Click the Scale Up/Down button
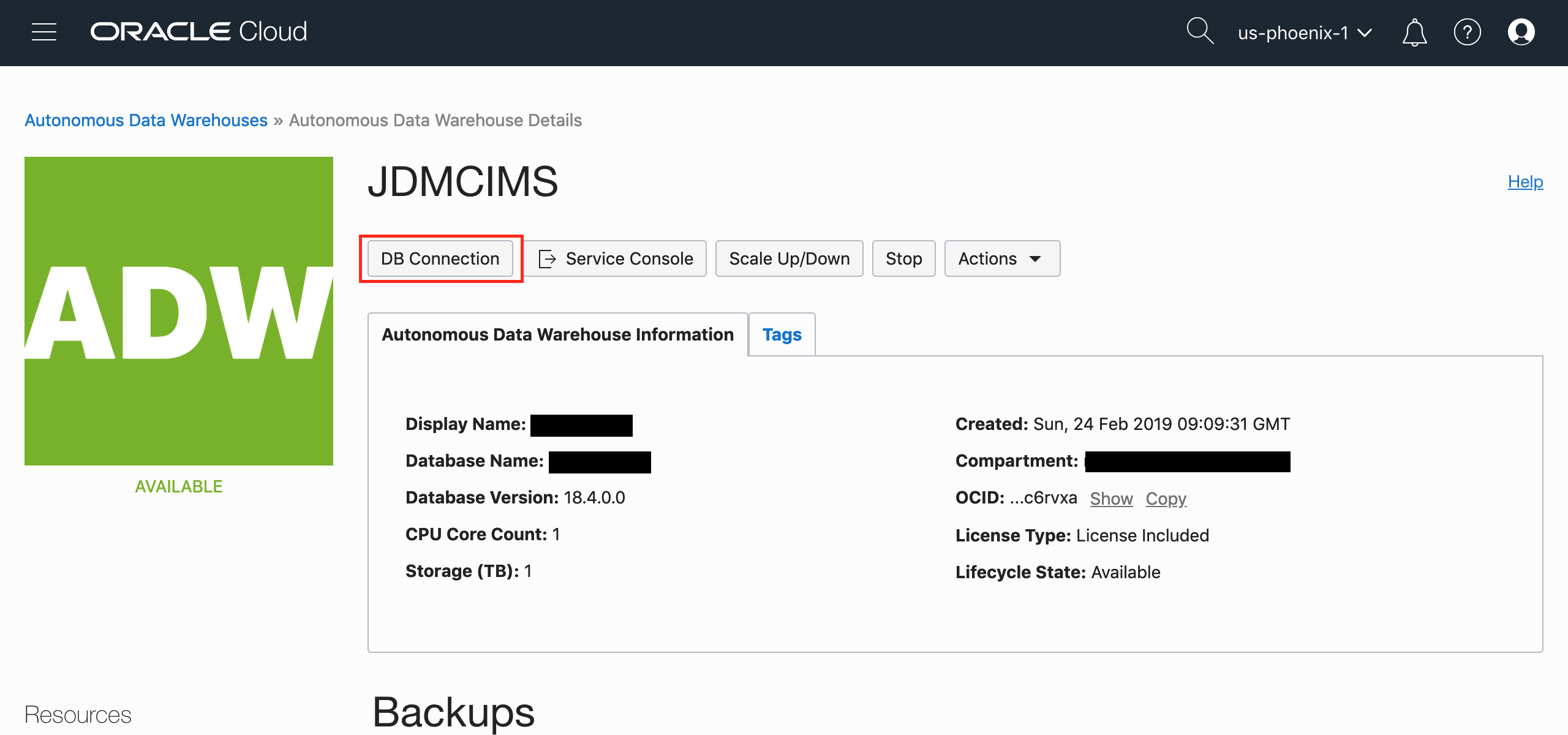The height and width of the screenshot is (735, 1568). click(789, 258)
